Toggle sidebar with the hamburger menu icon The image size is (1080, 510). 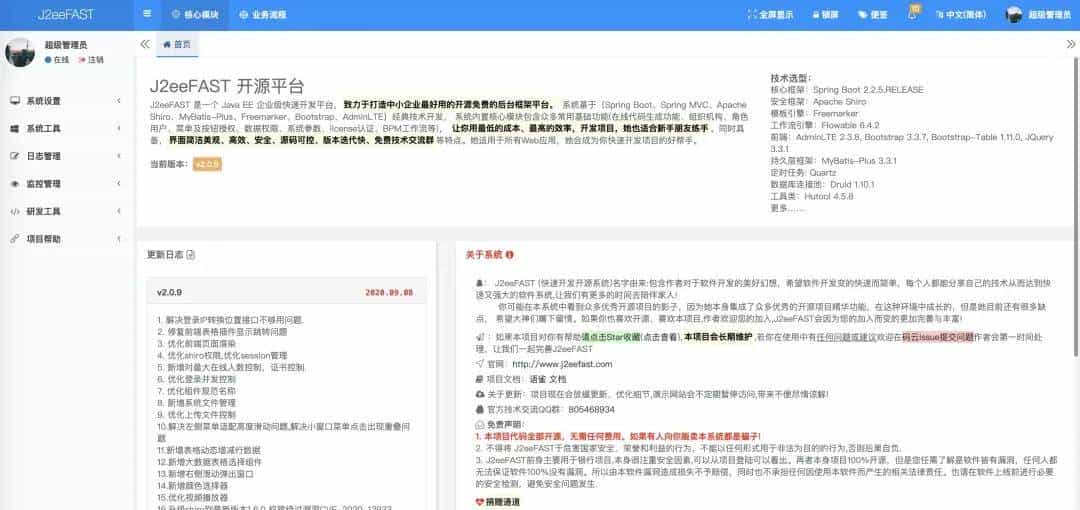point(147,14)
